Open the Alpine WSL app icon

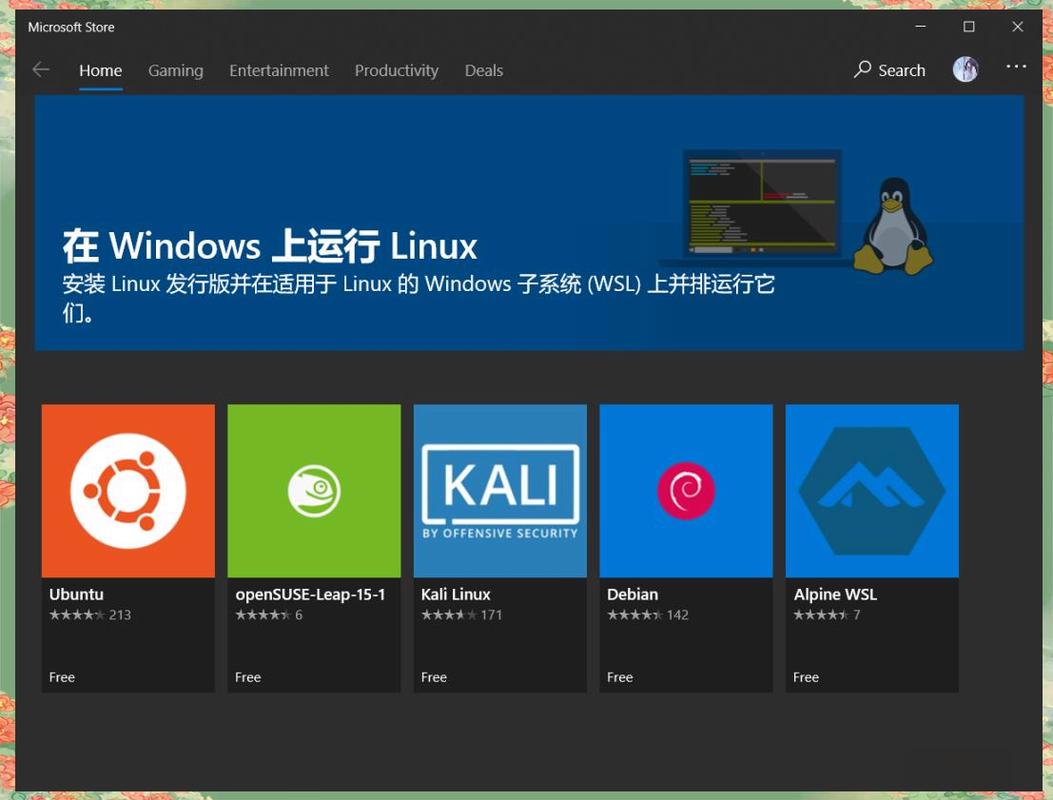(x=872, y=490)
